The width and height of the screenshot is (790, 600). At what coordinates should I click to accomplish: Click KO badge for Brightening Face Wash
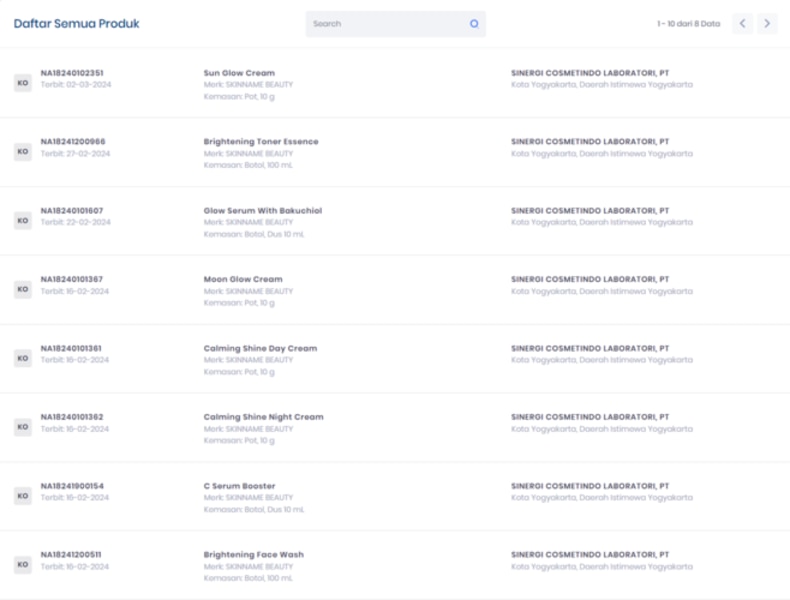23,564
